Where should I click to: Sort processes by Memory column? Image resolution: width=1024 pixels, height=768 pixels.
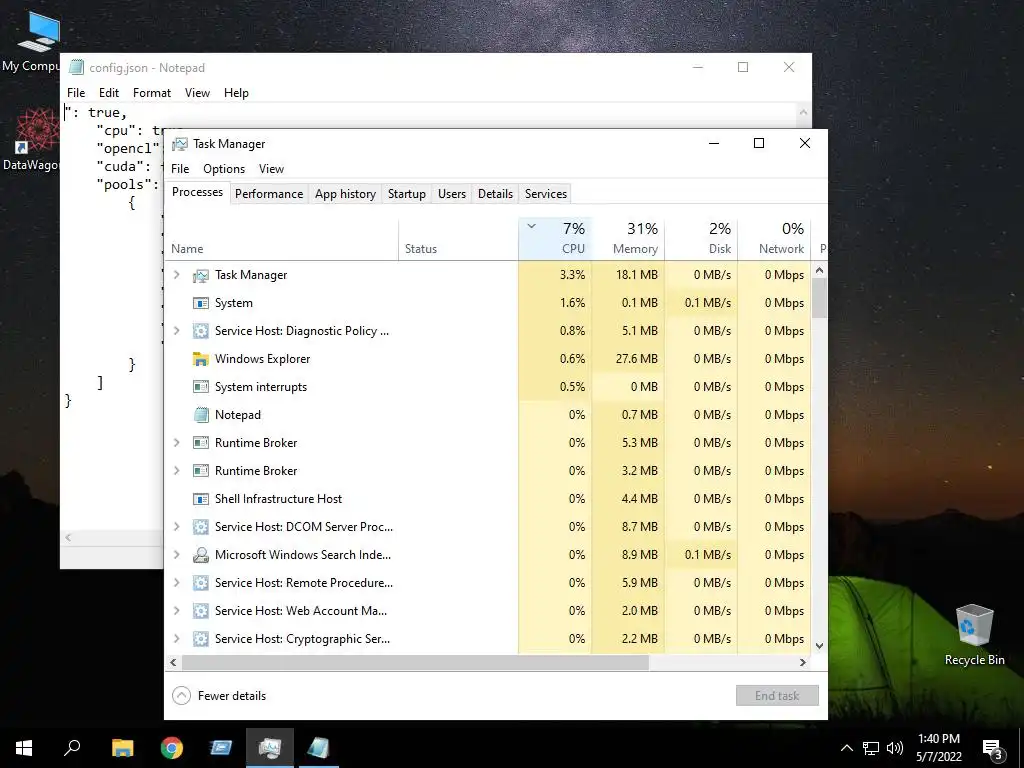pos(628,239)
